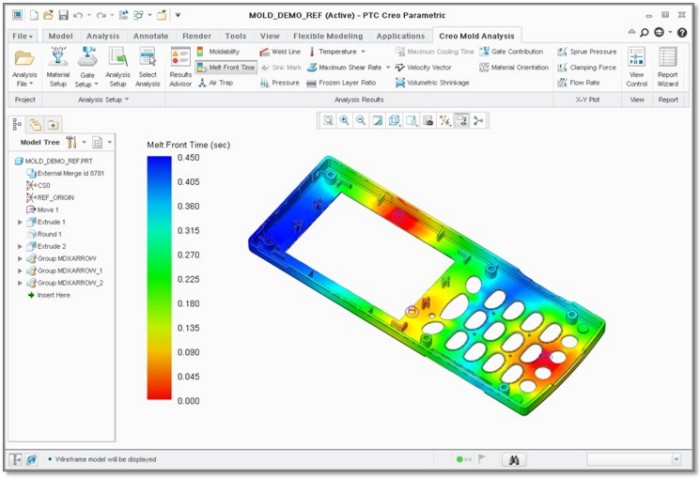
Task: Open Maximum Shear Rate dropdown arrow
Action: [388, 67]
